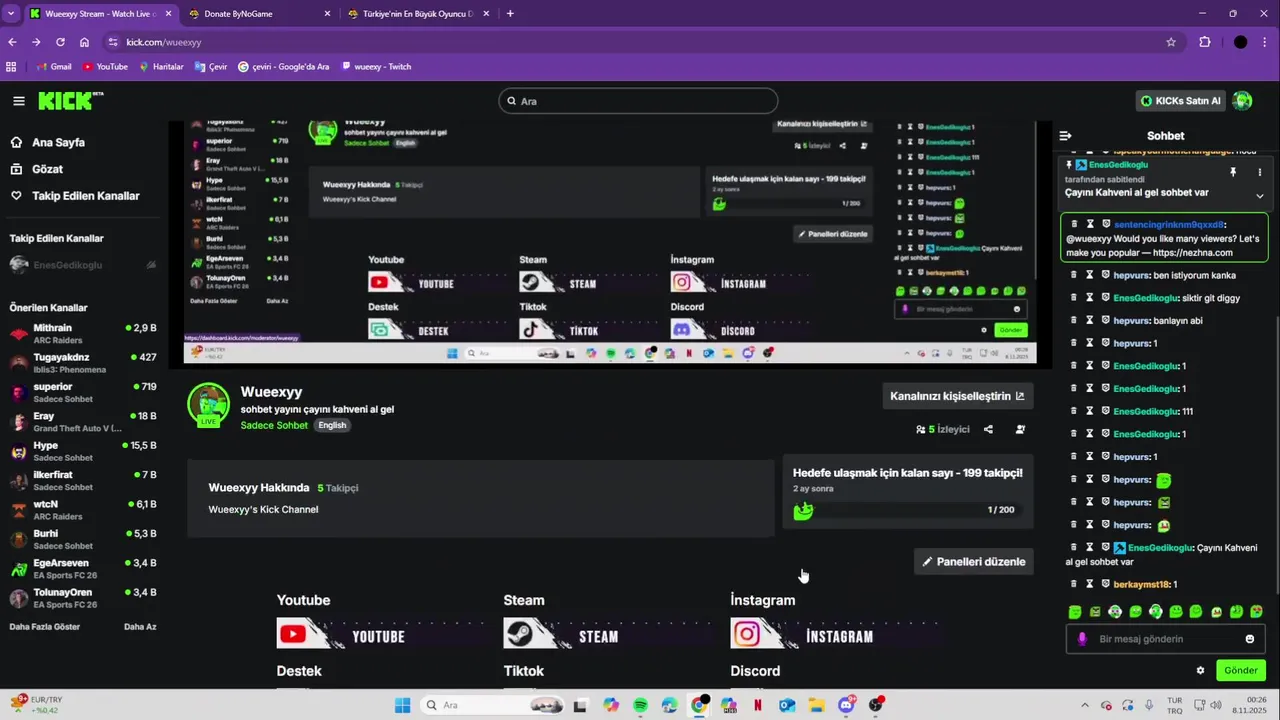The image size is (1280, 720).
Task: Click the Sadece Sohbet category link
Action: tap(274, 425)
